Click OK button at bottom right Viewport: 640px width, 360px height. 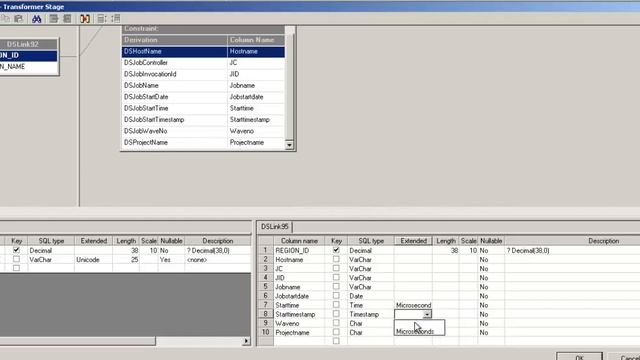579,357
